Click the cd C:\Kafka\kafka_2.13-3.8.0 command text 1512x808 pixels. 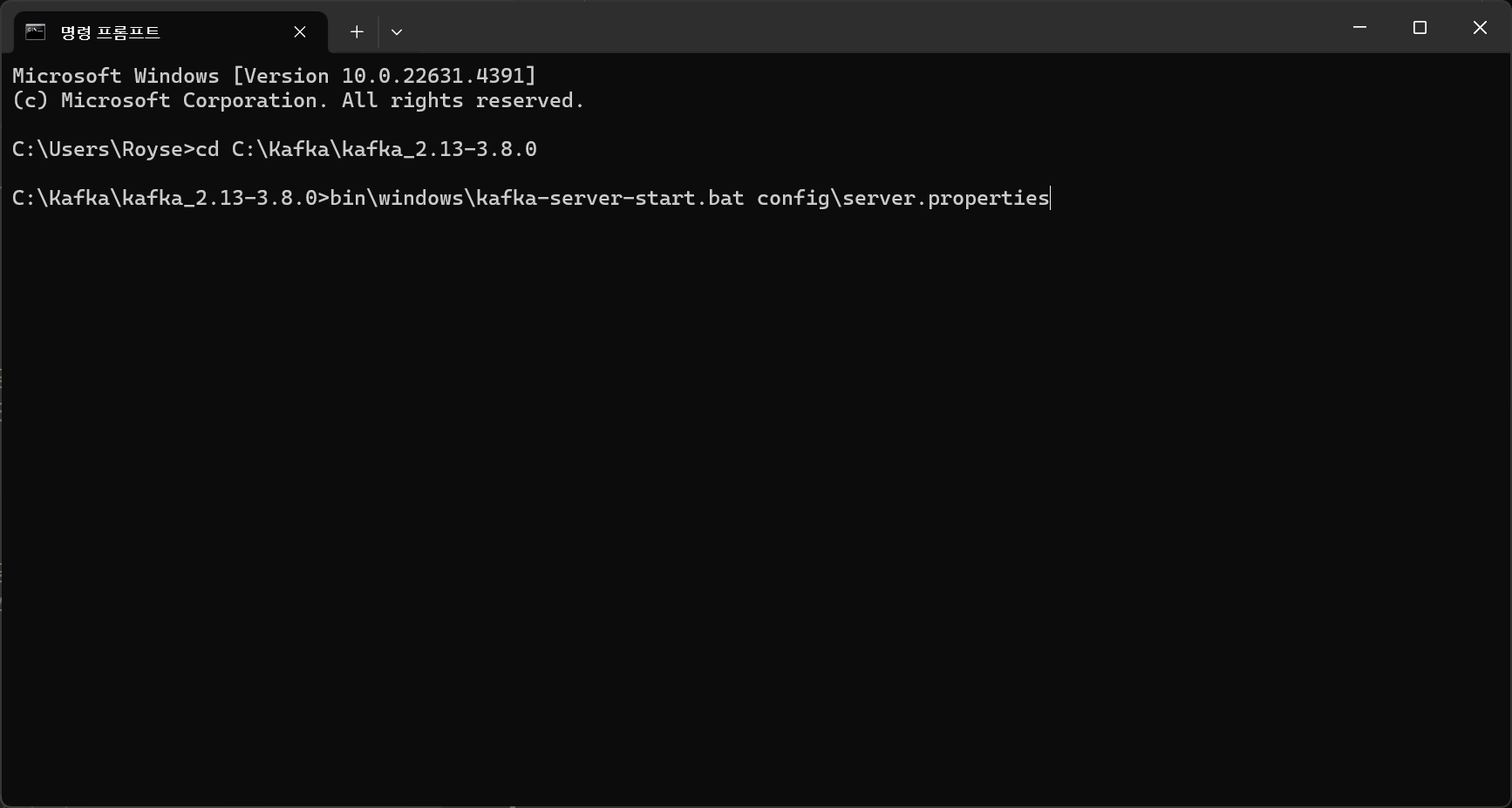pyautogui.click(x=366, y=149)
